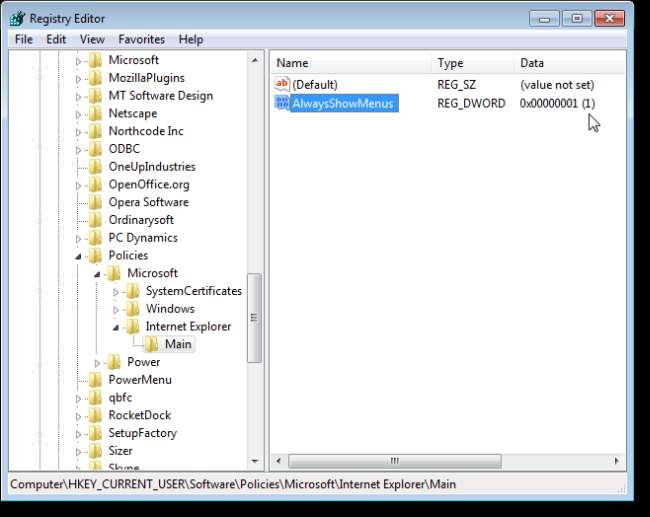Click the values pane horizontal scrollbar thumb
Image resolution: width=650 pixels, height=517 pixels.
395,461
